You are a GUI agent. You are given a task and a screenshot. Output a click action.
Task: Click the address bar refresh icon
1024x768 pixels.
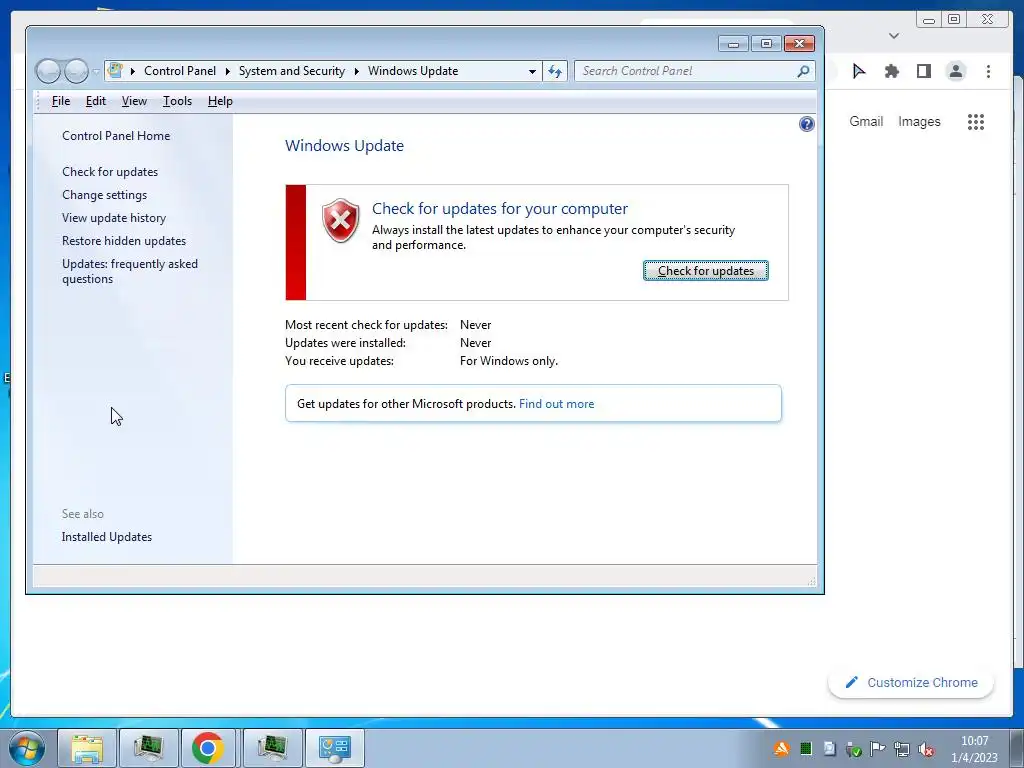pyautogui.click(x=555, y=71)
